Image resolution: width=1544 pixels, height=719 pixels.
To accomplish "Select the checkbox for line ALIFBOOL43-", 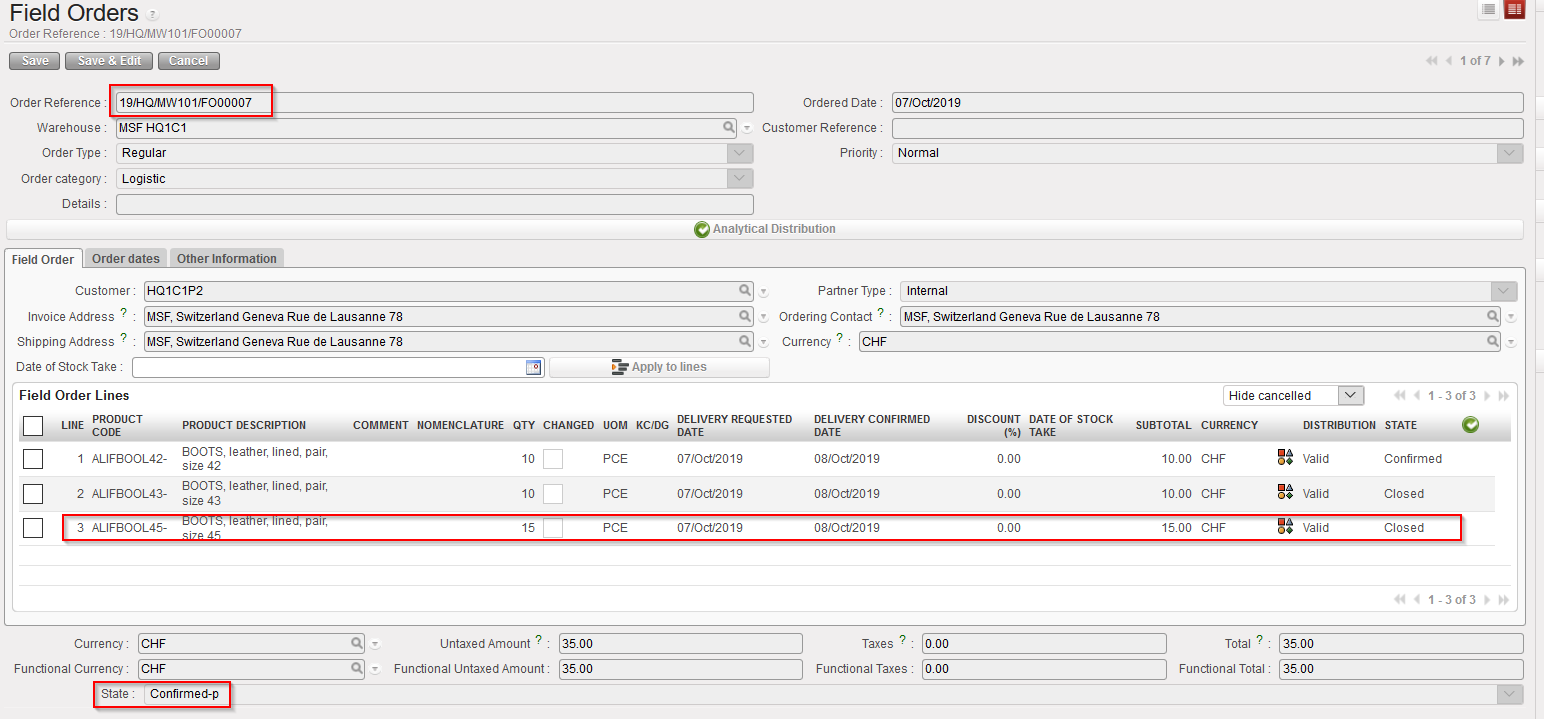I will (33, 494).
